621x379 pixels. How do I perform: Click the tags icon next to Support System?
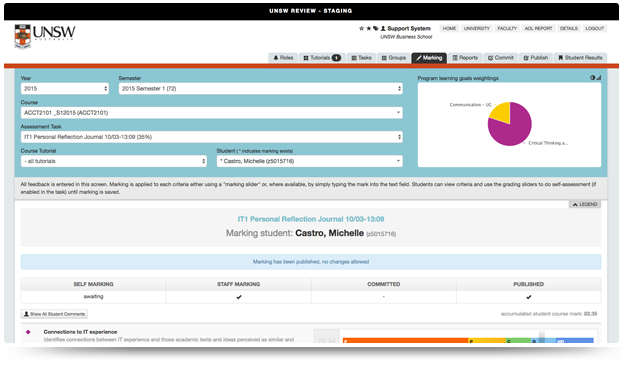pos(375,29)
